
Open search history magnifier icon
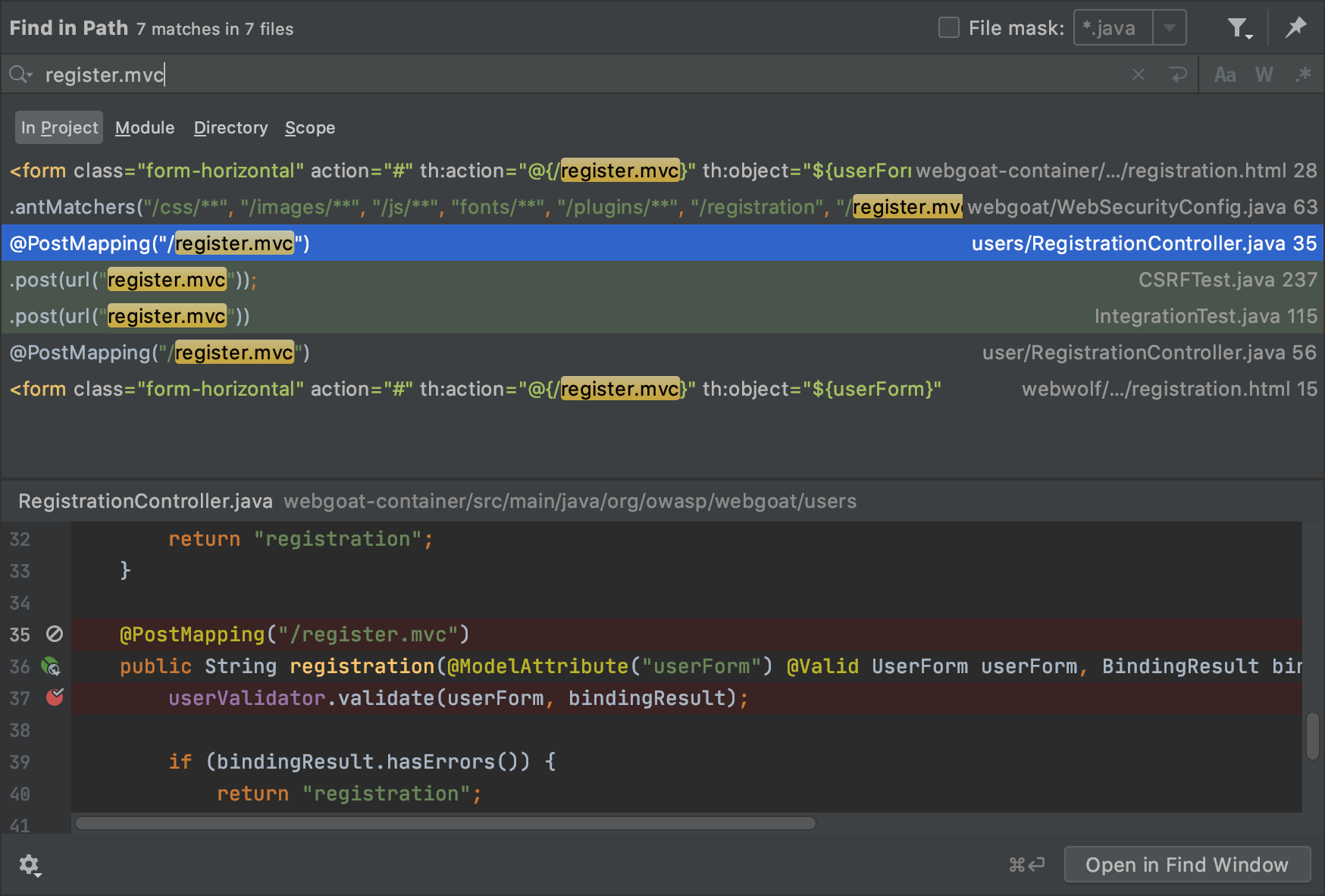20,74
